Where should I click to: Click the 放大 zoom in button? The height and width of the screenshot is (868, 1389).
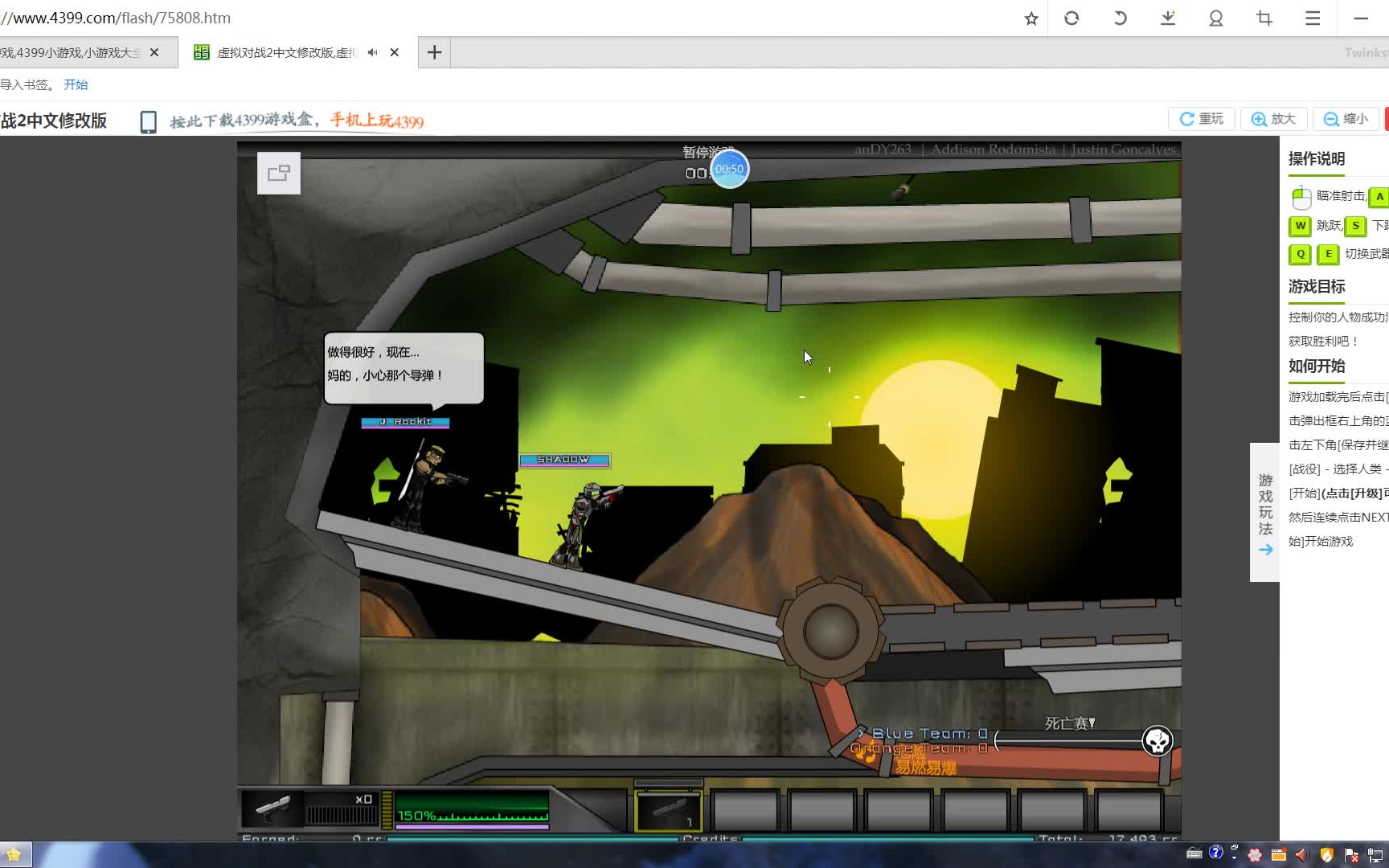(1273, 119)
